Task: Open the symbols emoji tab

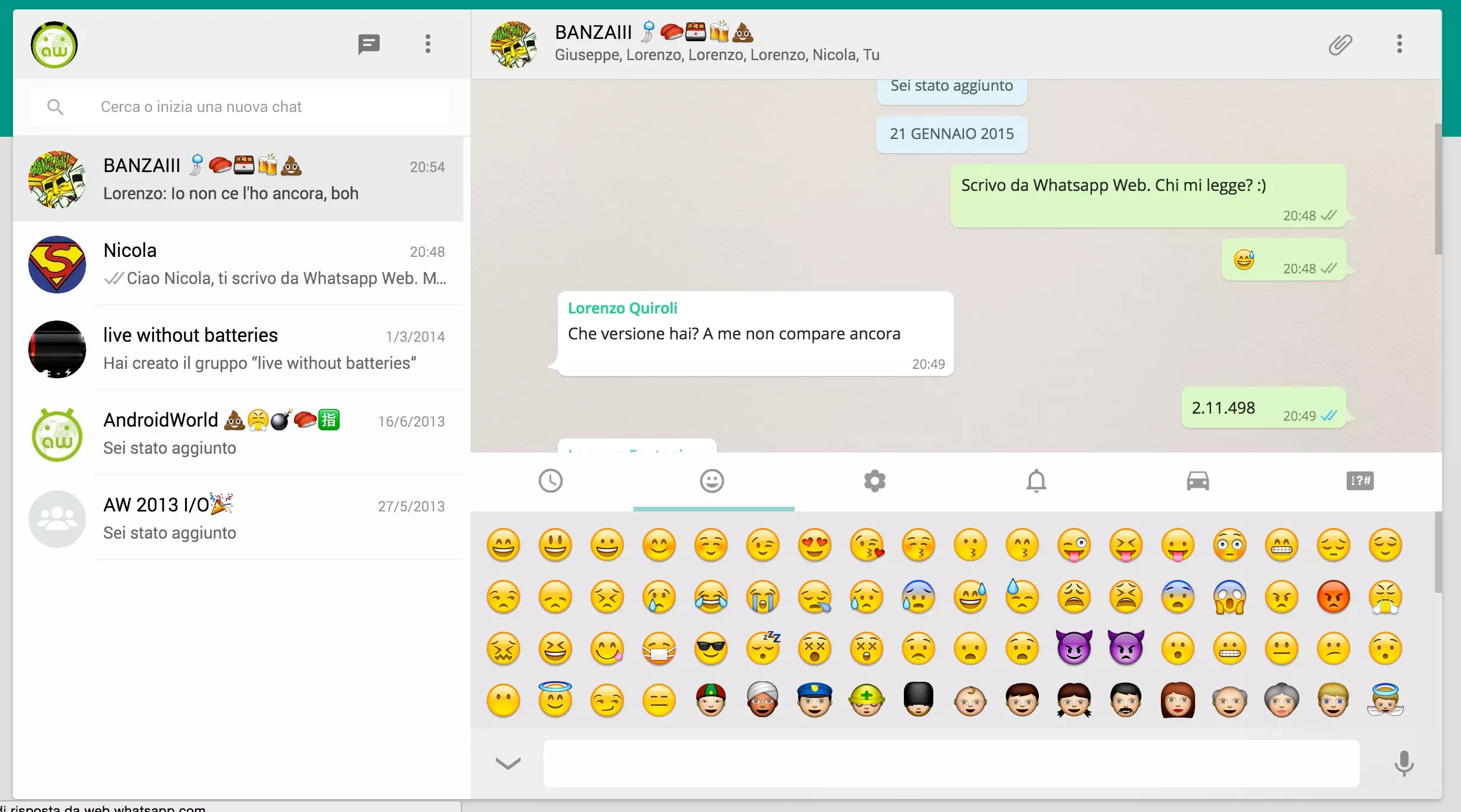Action: [x=1360, y=481]
